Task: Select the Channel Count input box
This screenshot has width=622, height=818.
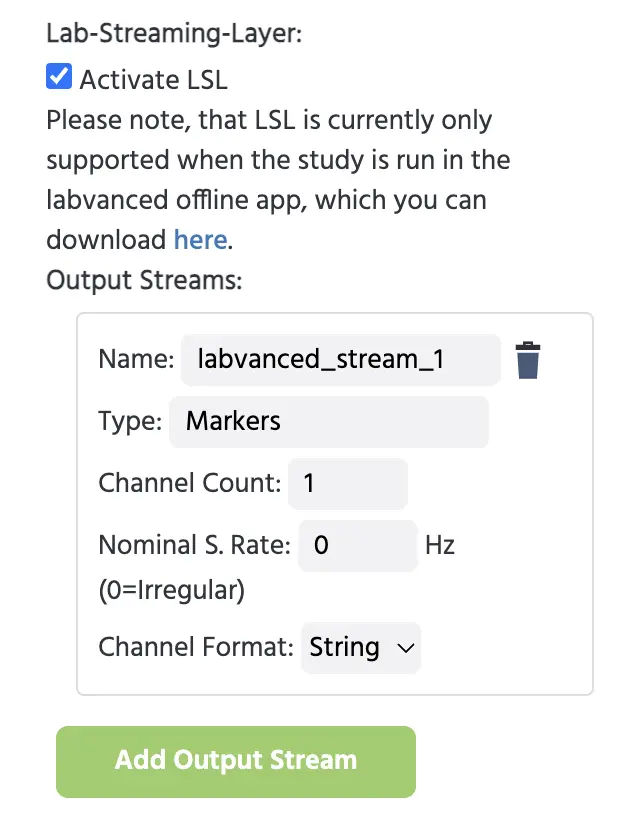Action: (x=348, y=483)
